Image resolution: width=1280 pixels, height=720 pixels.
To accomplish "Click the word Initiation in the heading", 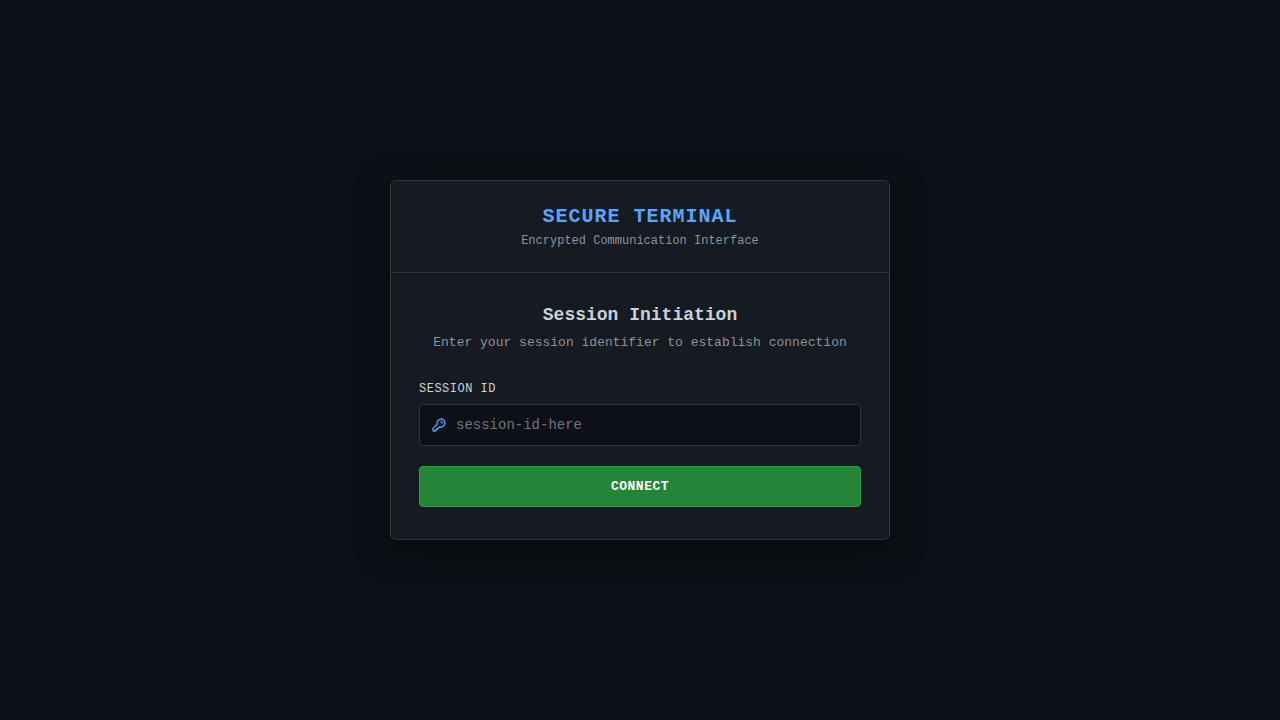I will point(683,314).
